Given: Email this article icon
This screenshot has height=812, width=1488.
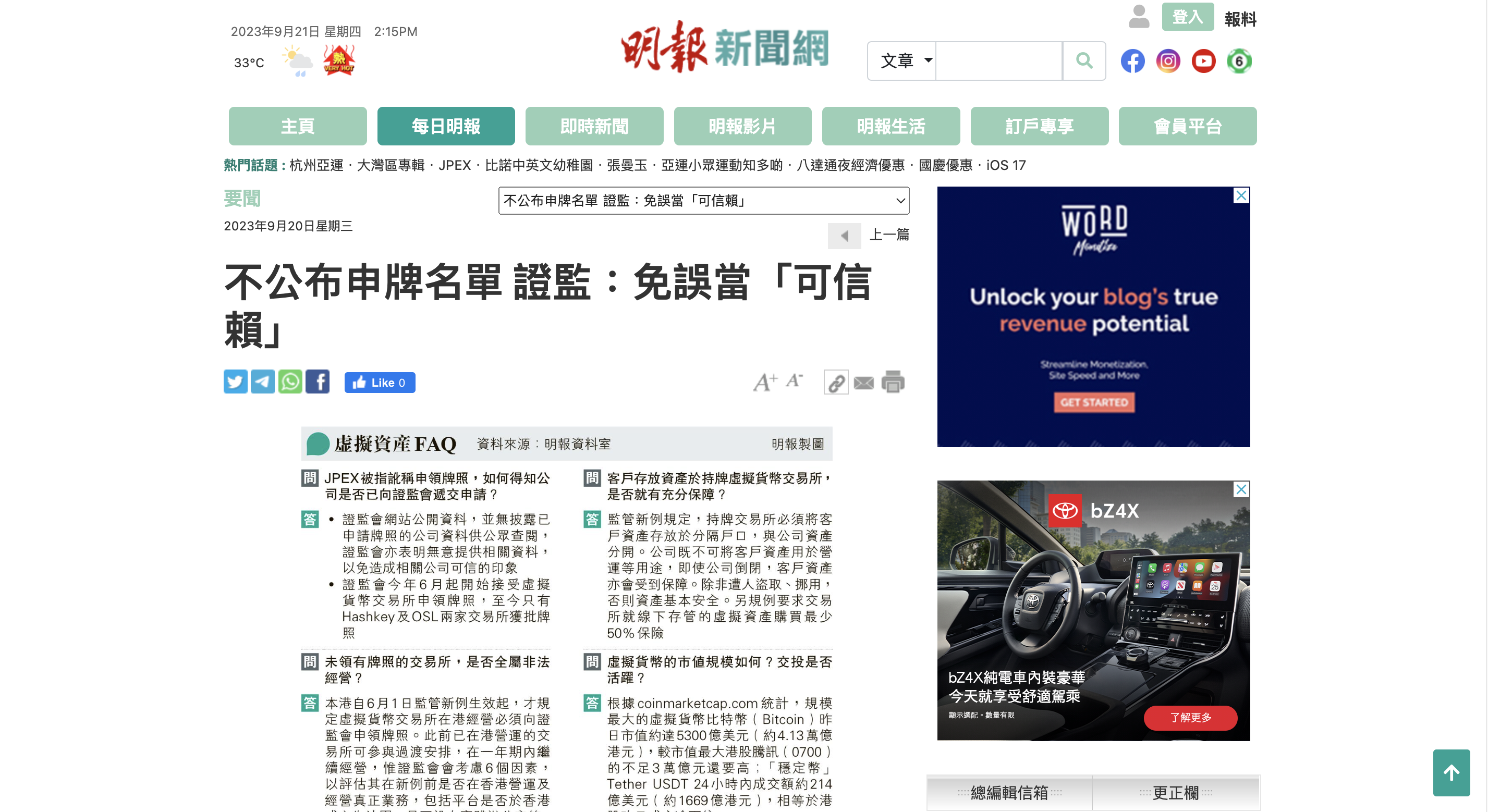Looking at the screenshot, I should [863, 383].
